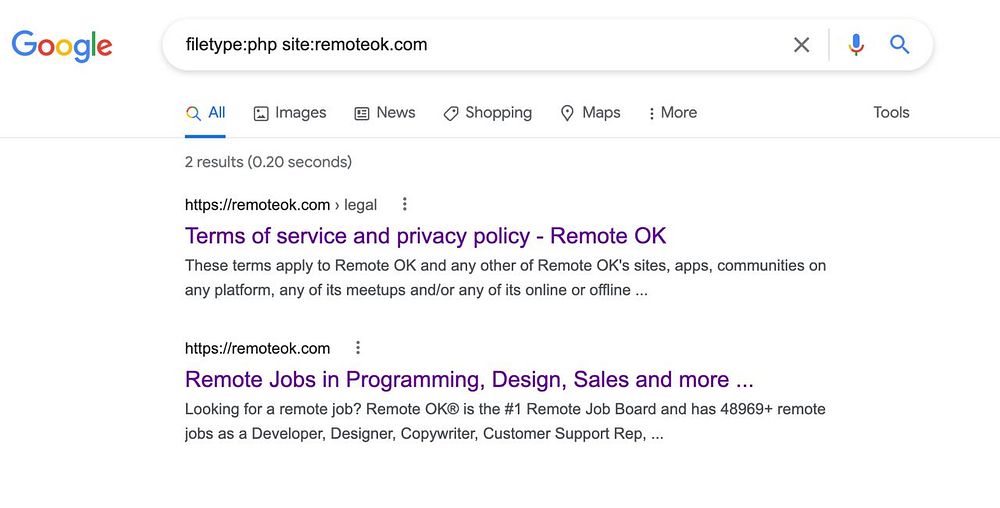Open the Shopping results tab
1000x508 pixels.
tap(498, 113)
